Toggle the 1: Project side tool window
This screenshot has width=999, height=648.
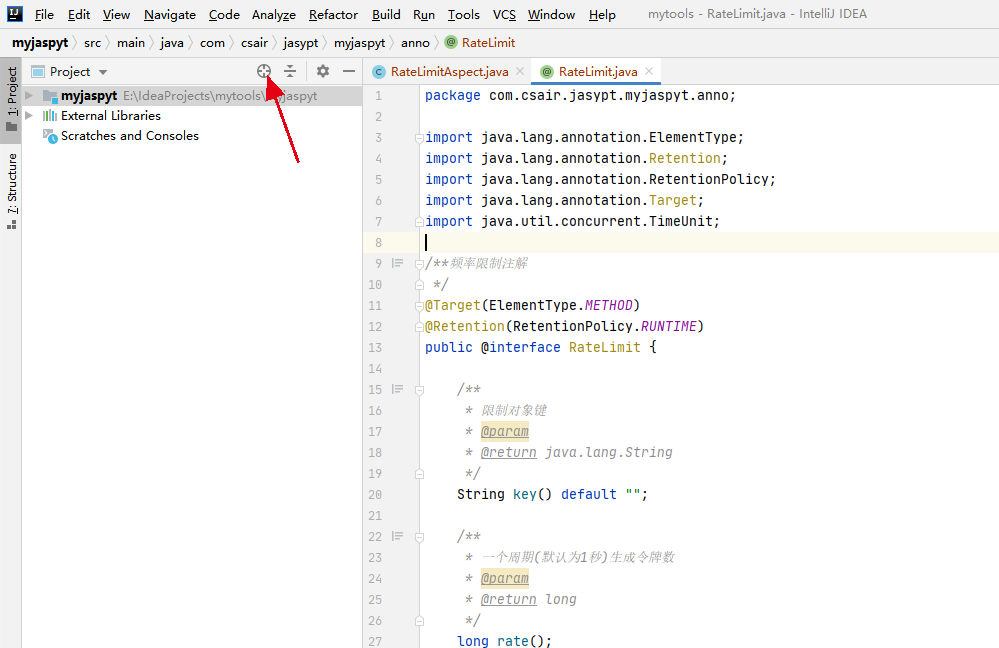(x=11, y=99)
